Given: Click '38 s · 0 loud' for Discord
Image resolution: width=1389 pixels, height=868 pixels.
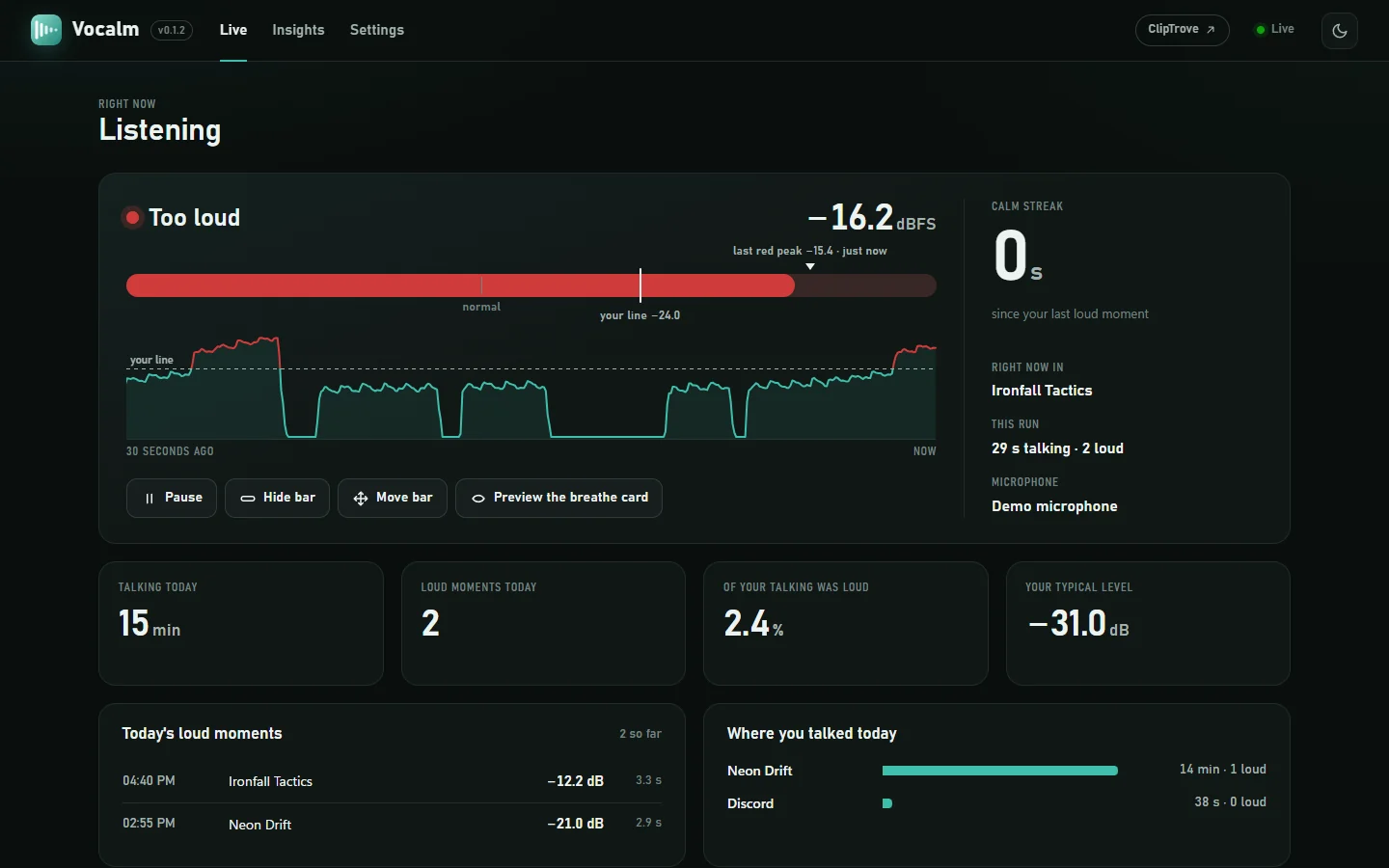Looking at the screenshot, I should (x=1231, y=802).
